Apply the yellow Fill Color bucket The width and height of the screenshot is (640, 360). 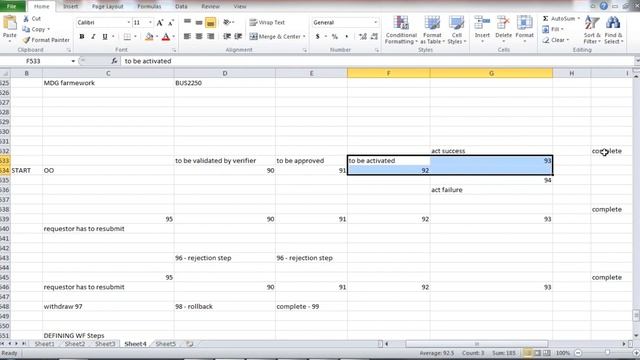[149, 37]
